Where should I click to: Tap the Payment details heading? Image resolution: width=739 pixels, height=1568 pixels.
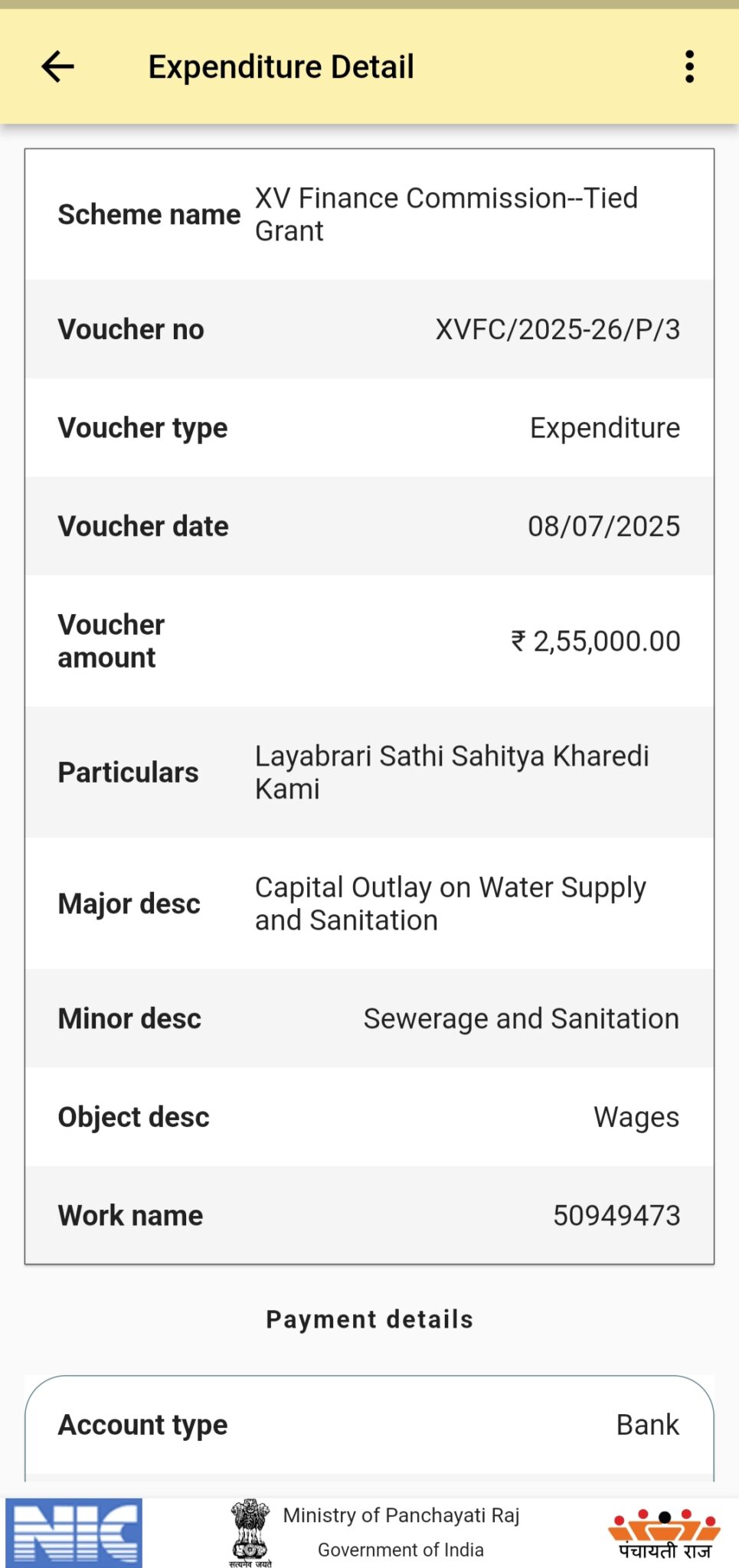coord(369,1319)
